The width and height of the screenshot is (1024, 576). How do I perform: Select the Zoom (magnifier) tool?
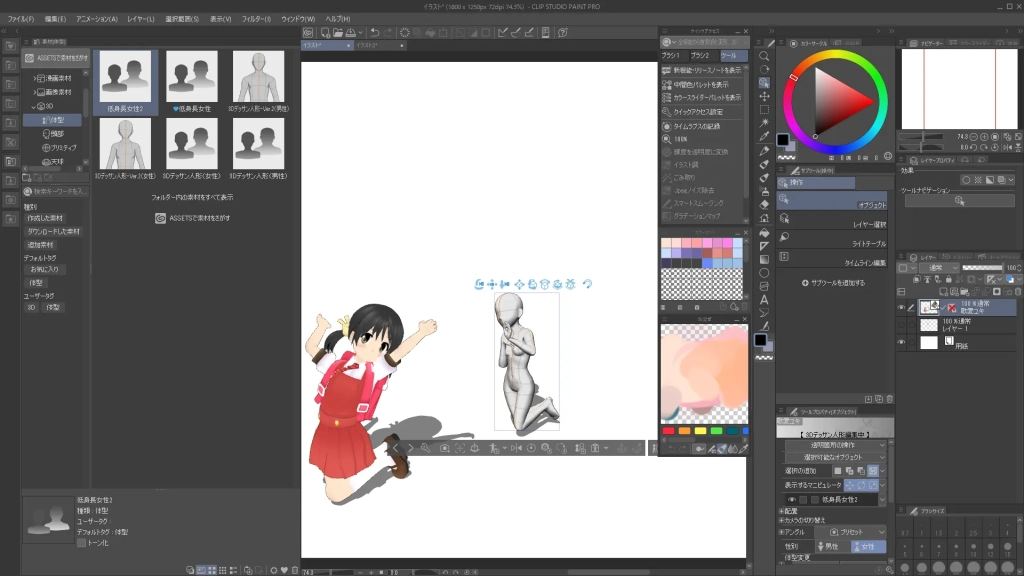click(764, 55)
